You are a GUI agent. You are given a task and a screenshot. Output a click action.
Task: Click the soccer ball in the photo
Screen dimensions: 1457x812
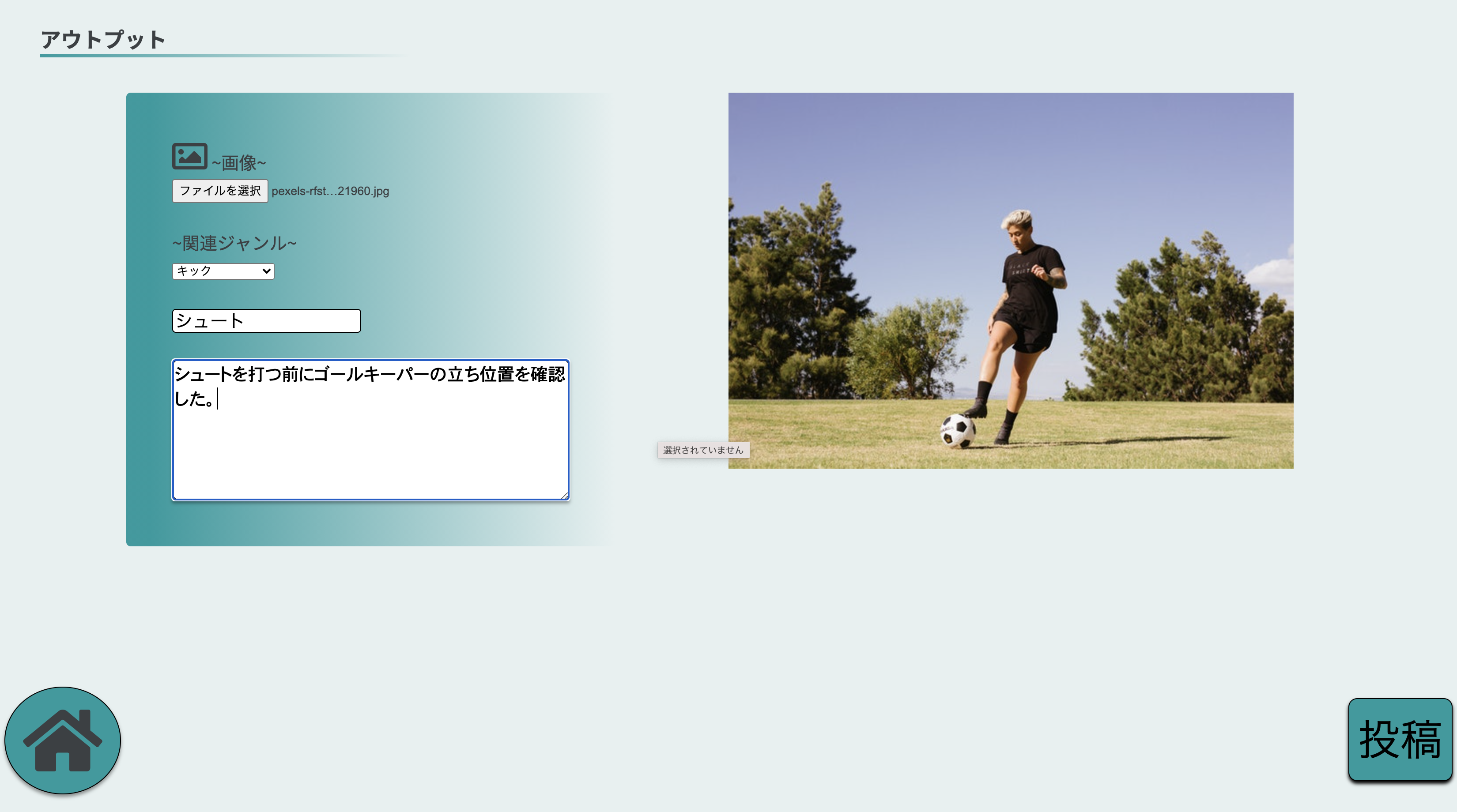click(x=958, y=432)
